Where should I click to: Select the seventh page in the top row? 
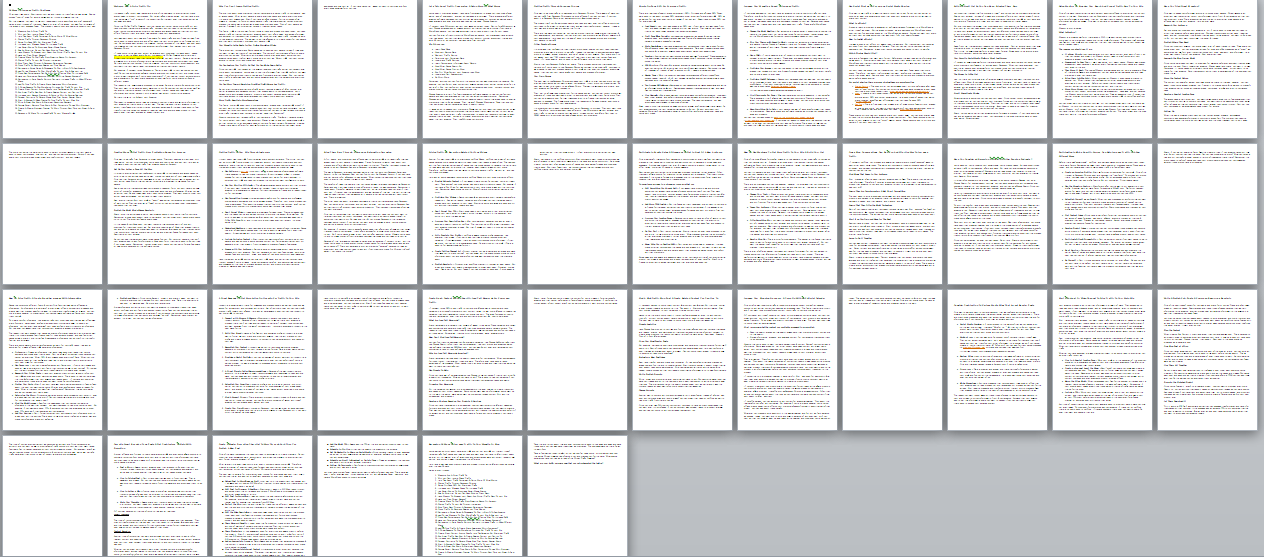pyautogui.click(x=682, y=69)
